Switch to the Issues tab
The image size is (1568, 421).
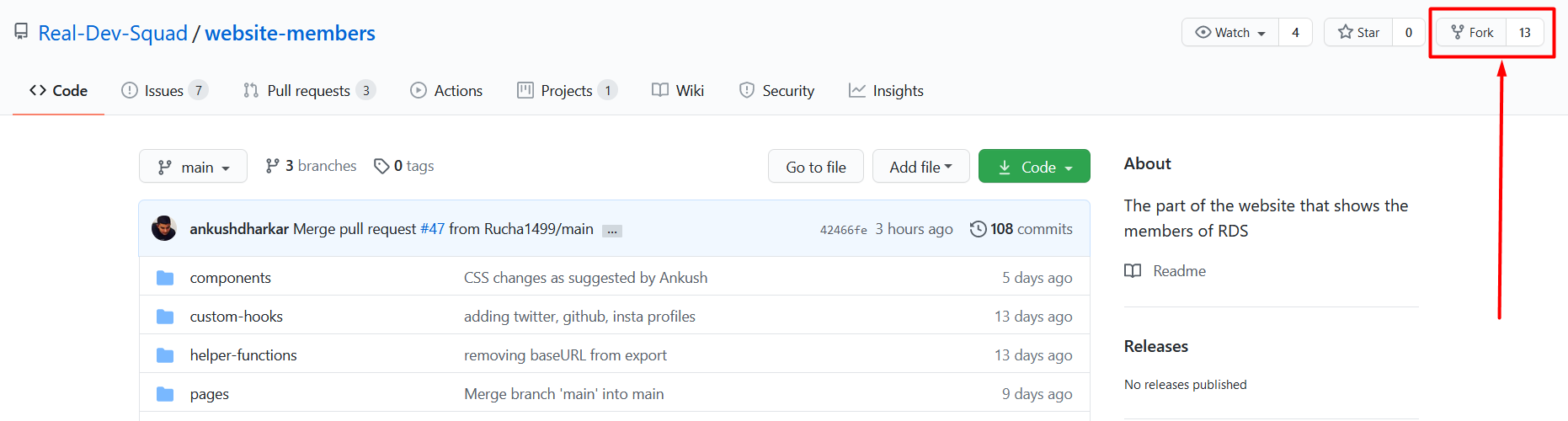pyautogui.click(x=163, y=91)
